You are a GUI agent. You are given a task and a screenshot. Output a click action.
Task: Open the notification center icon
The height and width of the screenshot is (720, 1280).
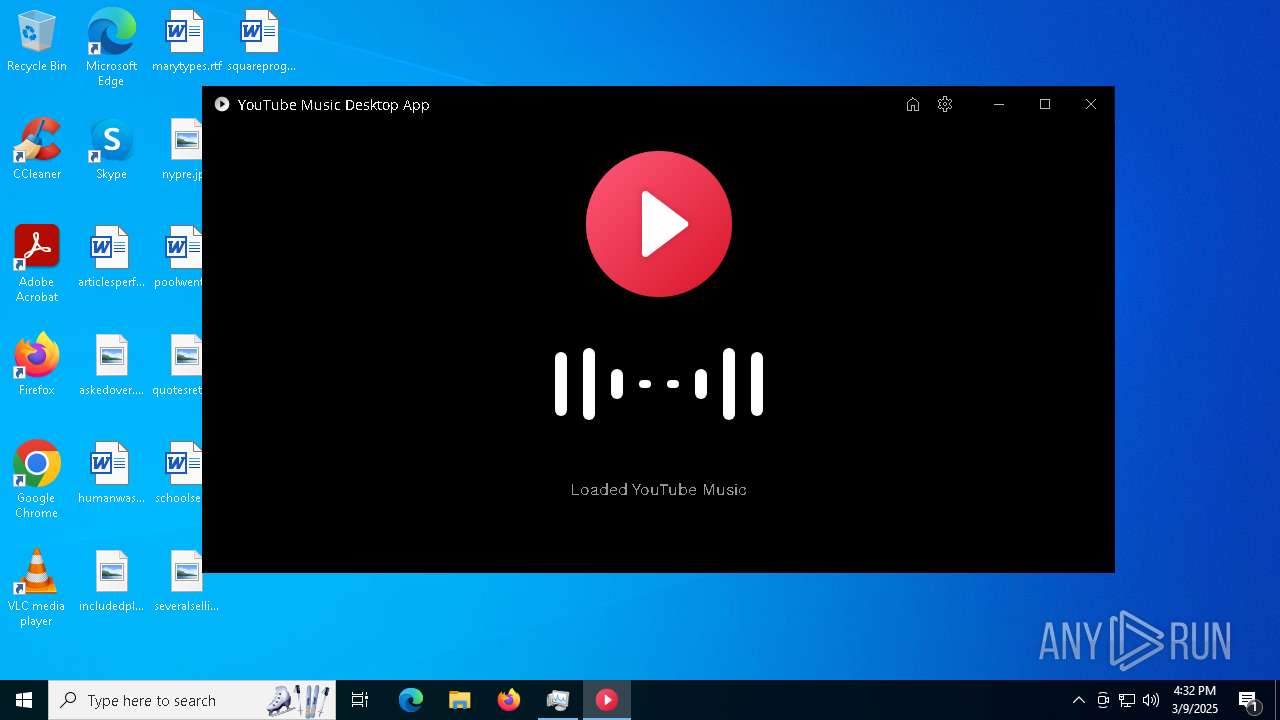point(1248,700)
